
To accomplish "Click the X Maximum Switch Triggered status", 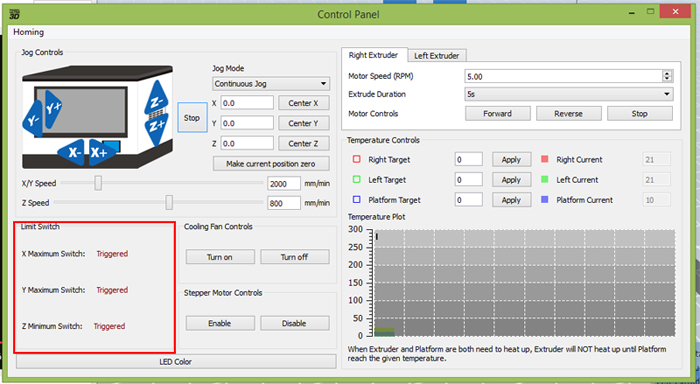I will pyautogui.click(x=112, y=254).
